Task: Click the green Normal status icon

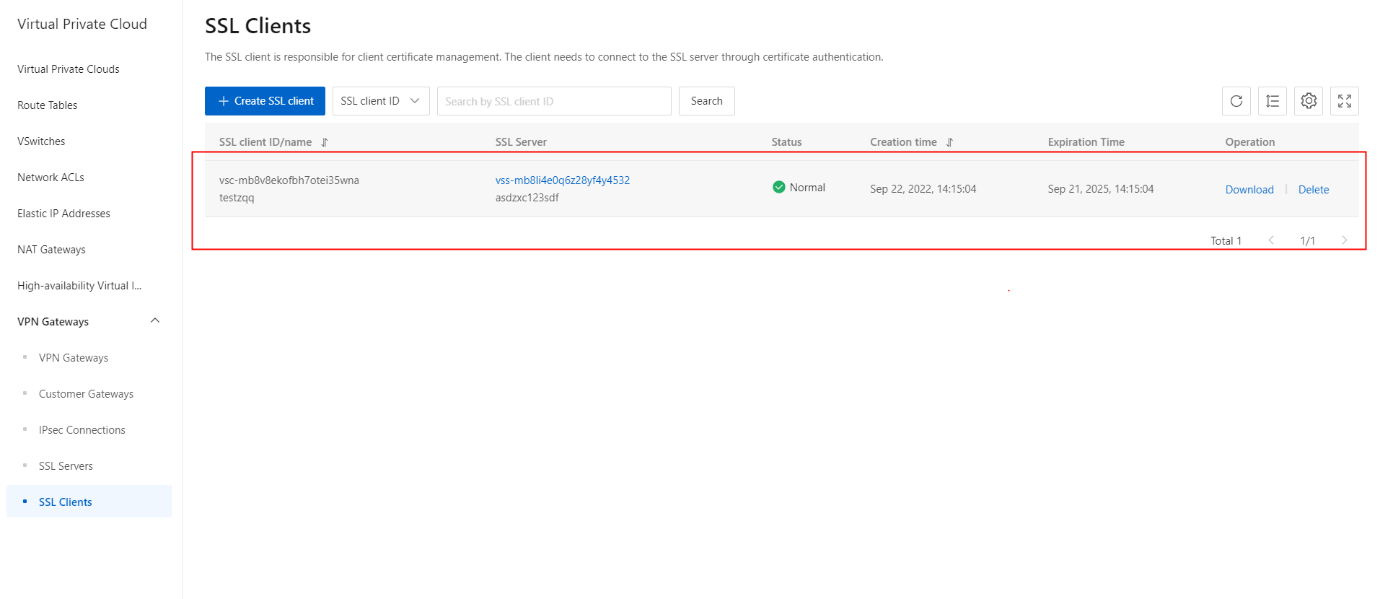Action: [x=779, y=187]
